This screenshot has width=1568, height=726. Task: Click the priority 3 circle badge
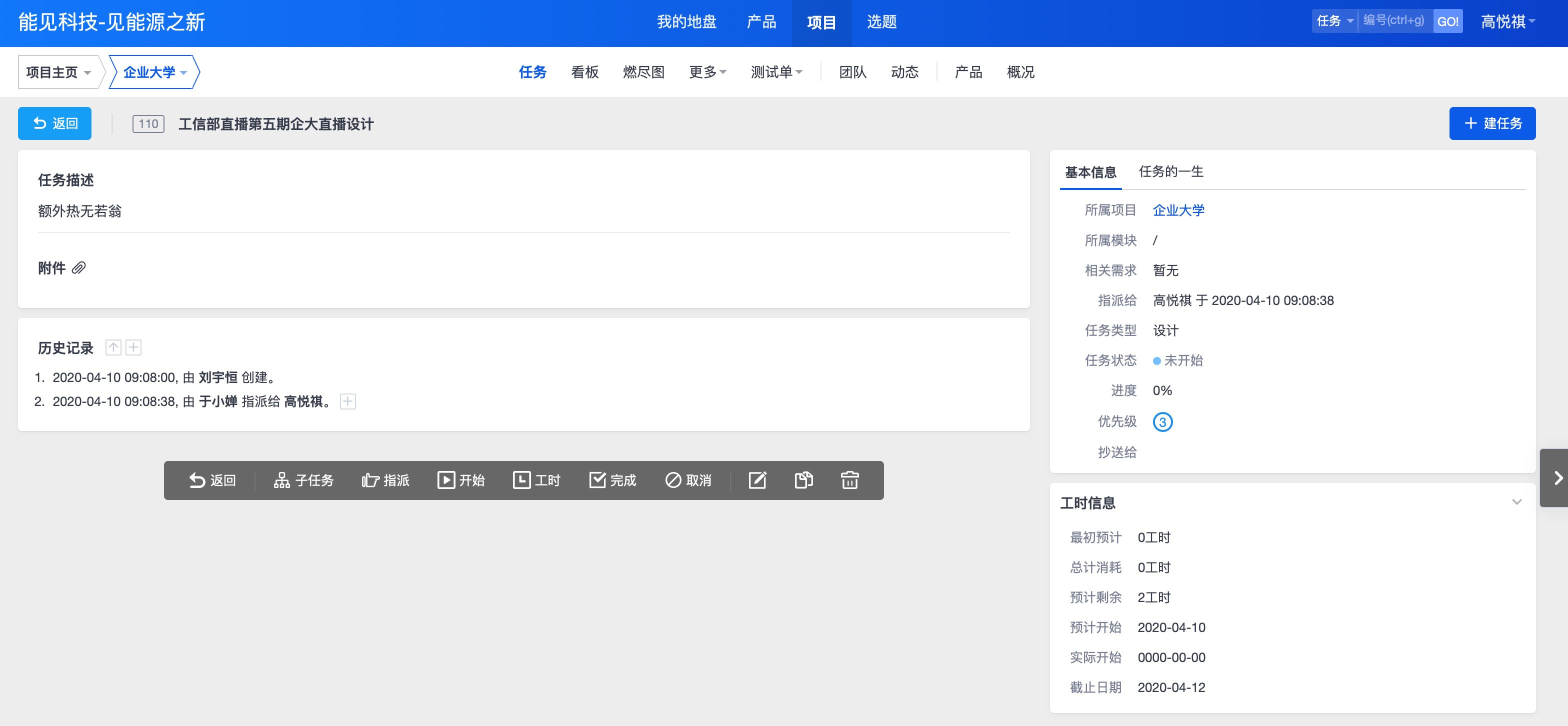tap(1162, 421)
